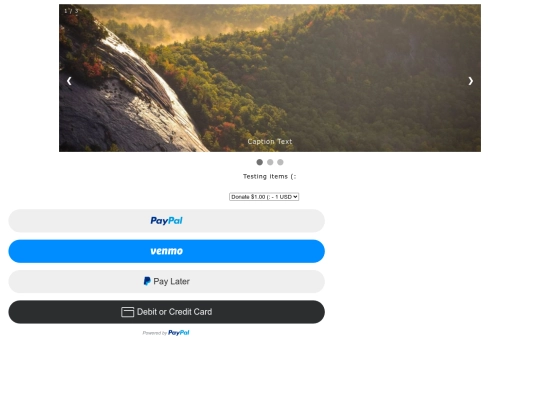The height and width of the screenshot is (405, 540).
Task: Select the third slideshow dot indicator
Action: click(280, 162)
